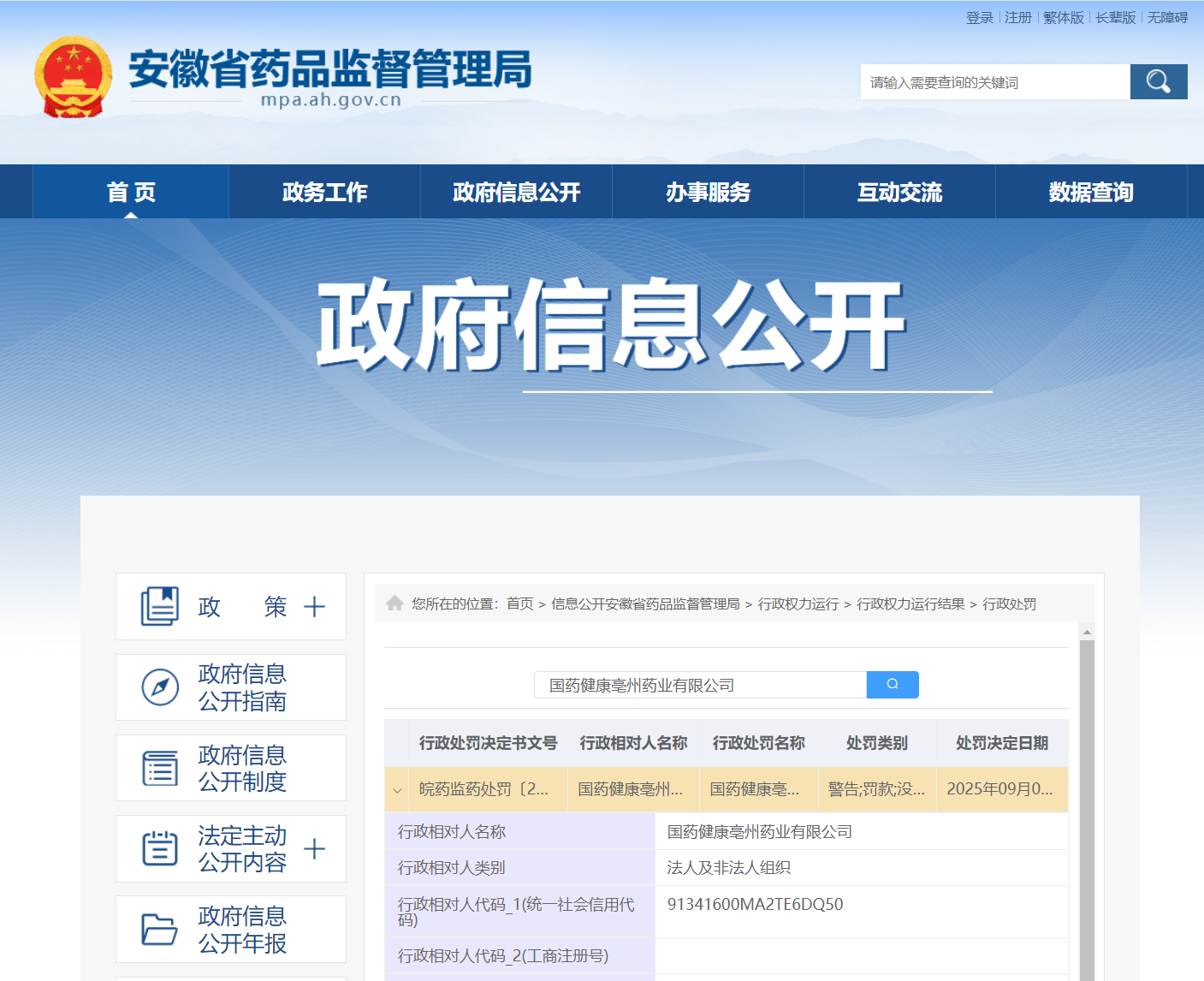Open the 办事服务 navigation tab
The image size is (1204, 981).
(709, 192)
